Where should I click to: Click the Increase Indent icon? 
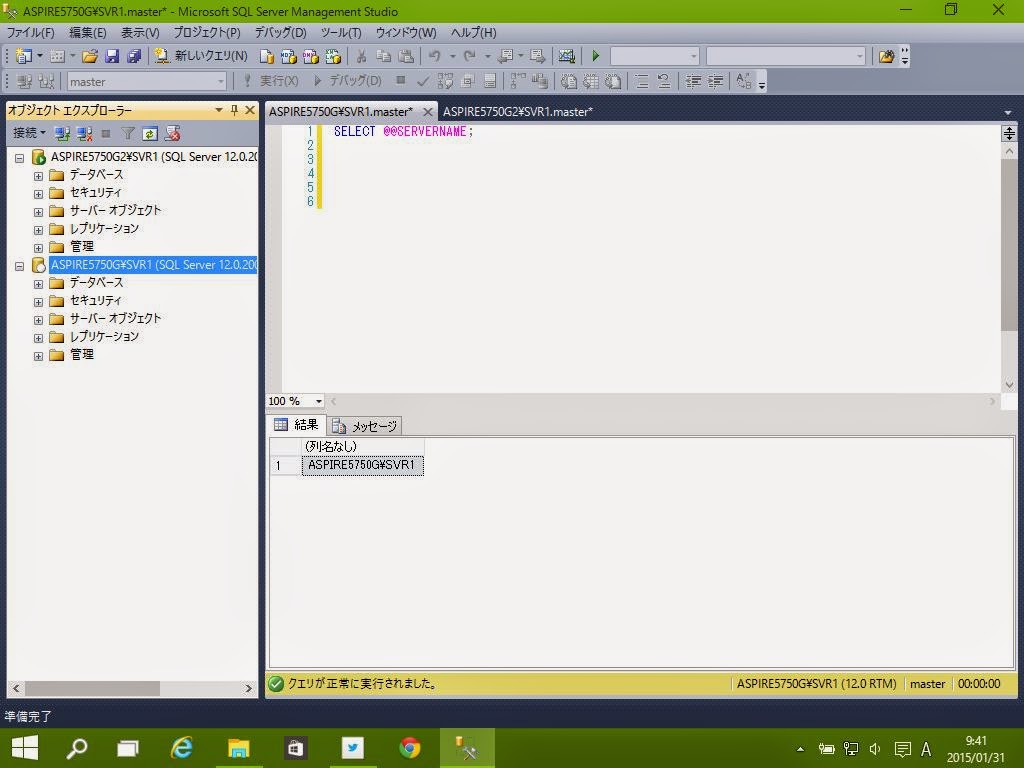pos(716,81)
